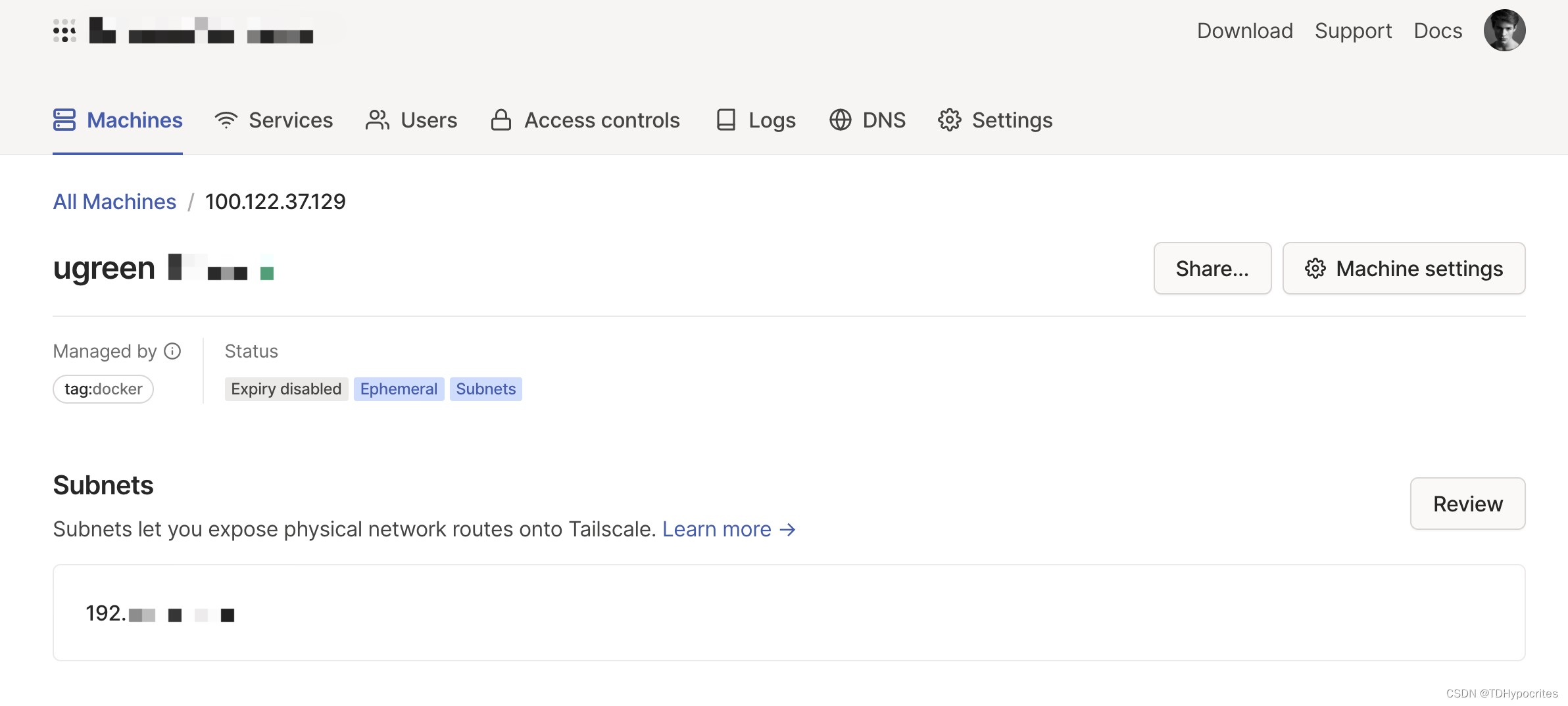
Task: Click the Ephemeral status badge
Action: tap(399, 389)
